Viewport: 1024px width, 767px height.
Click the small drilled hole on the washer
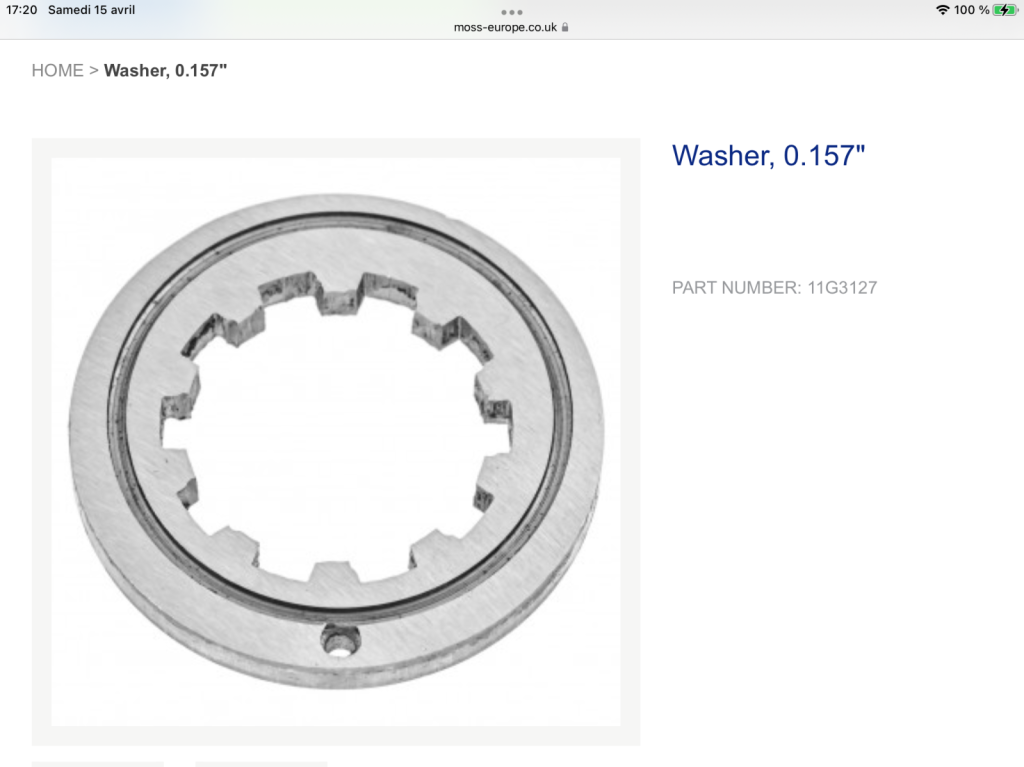click(x=340, y=640)
